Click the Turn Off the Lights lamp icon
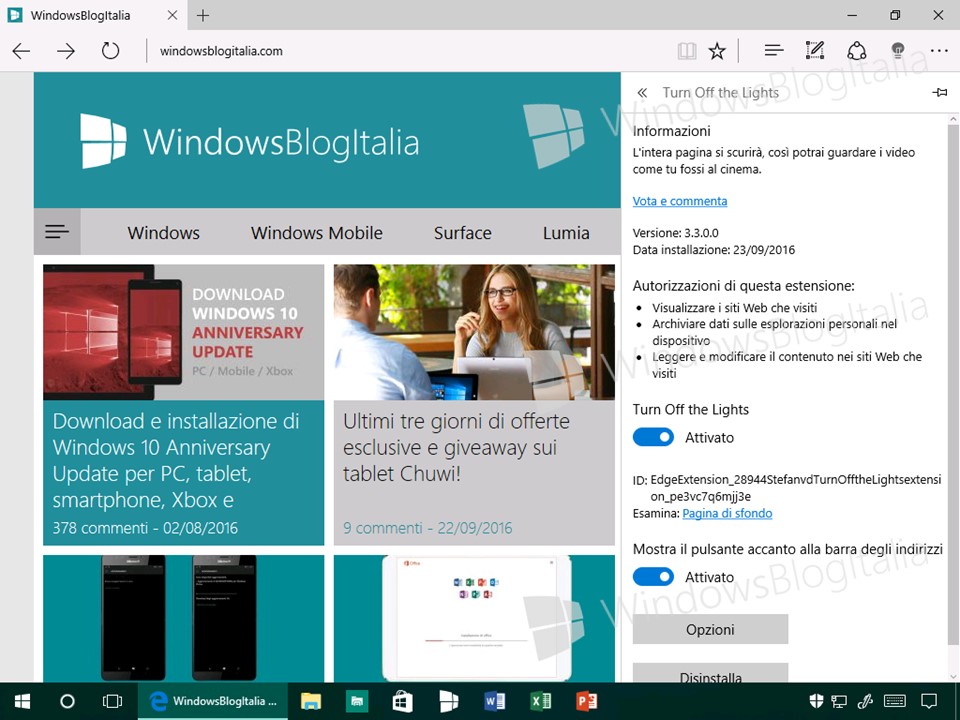Screen dimensions: 960x720 click(898, 50)
